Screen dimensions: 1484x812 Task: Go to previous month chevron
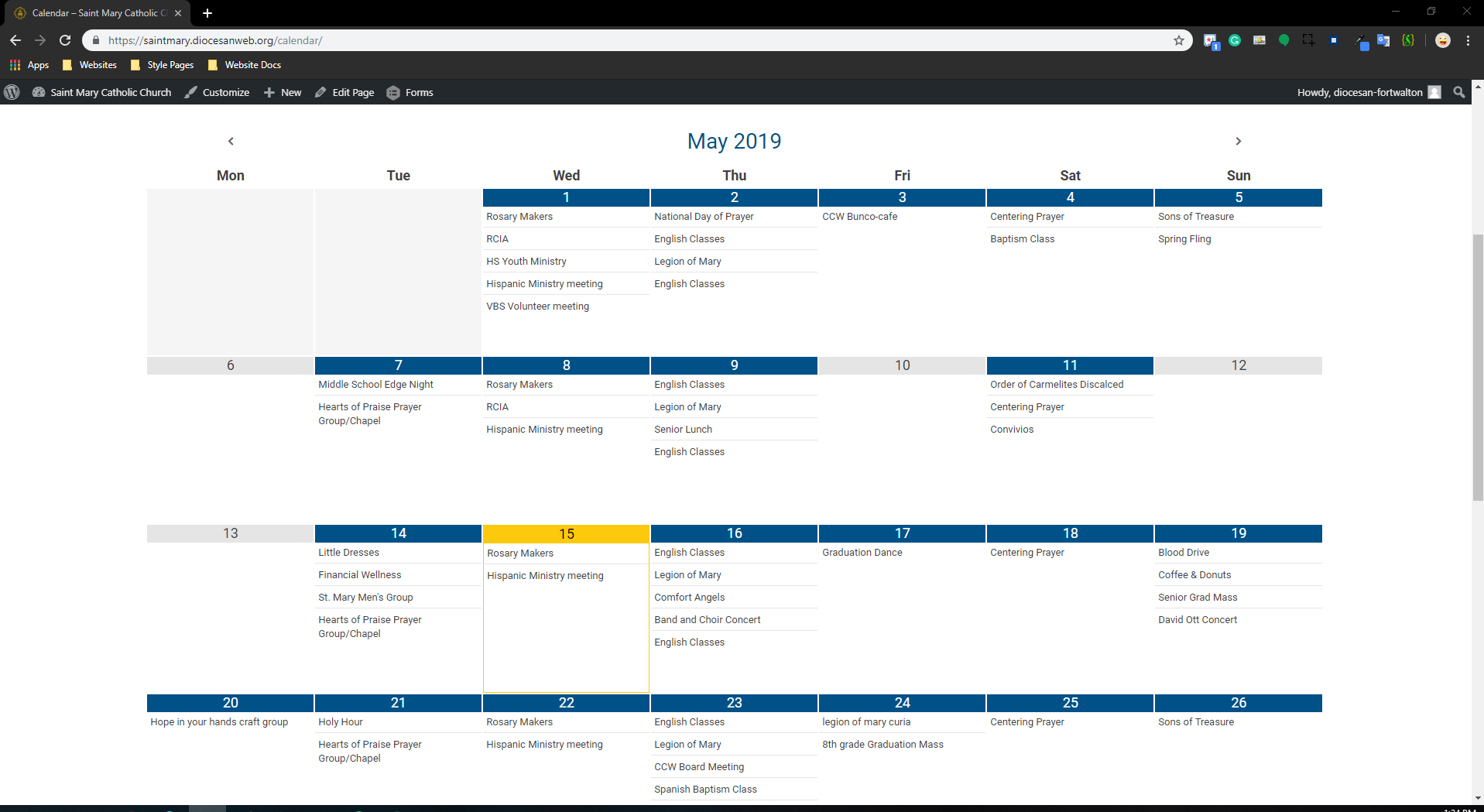(231, 141)
